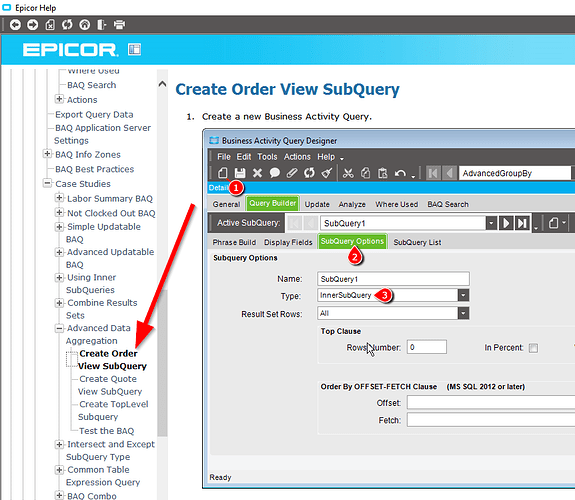Image resolution: width=575 pixels, height=500 pixels.
Task: Collapse the Case Studies tree node
Action: tap(47, 183)
